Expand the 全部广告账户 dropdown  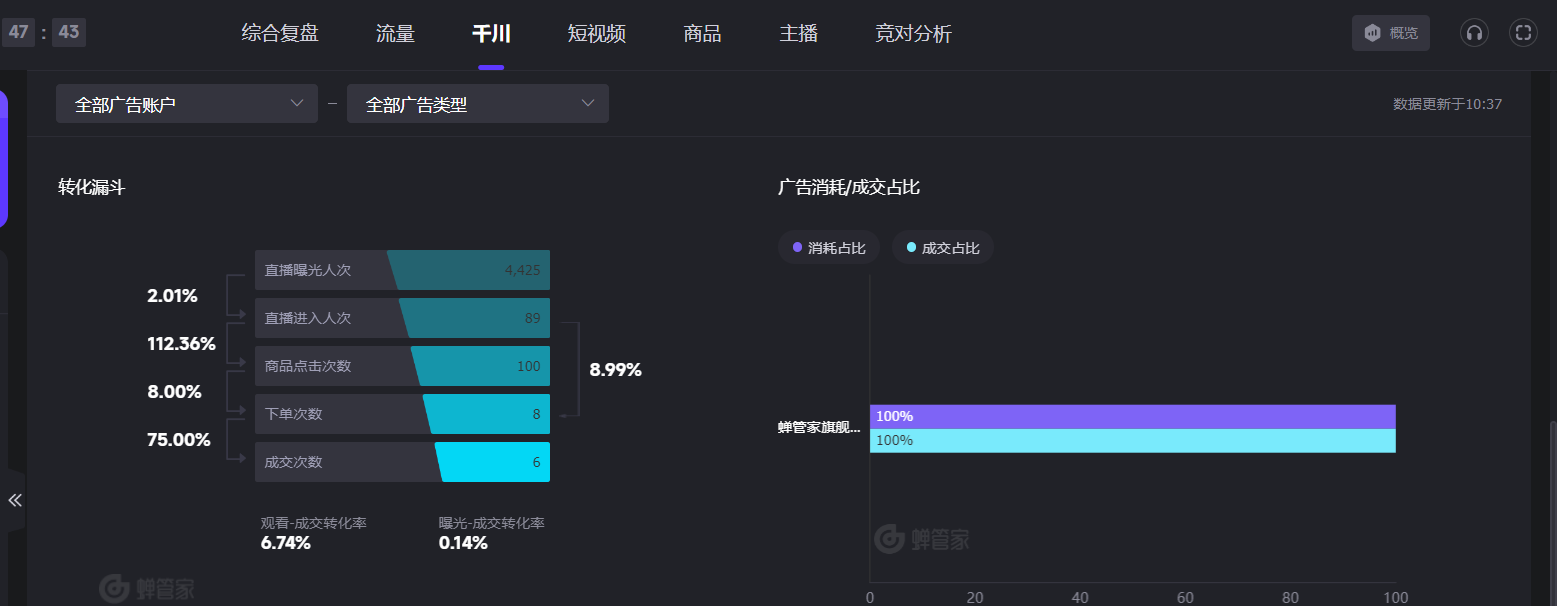tap(187, 104)
